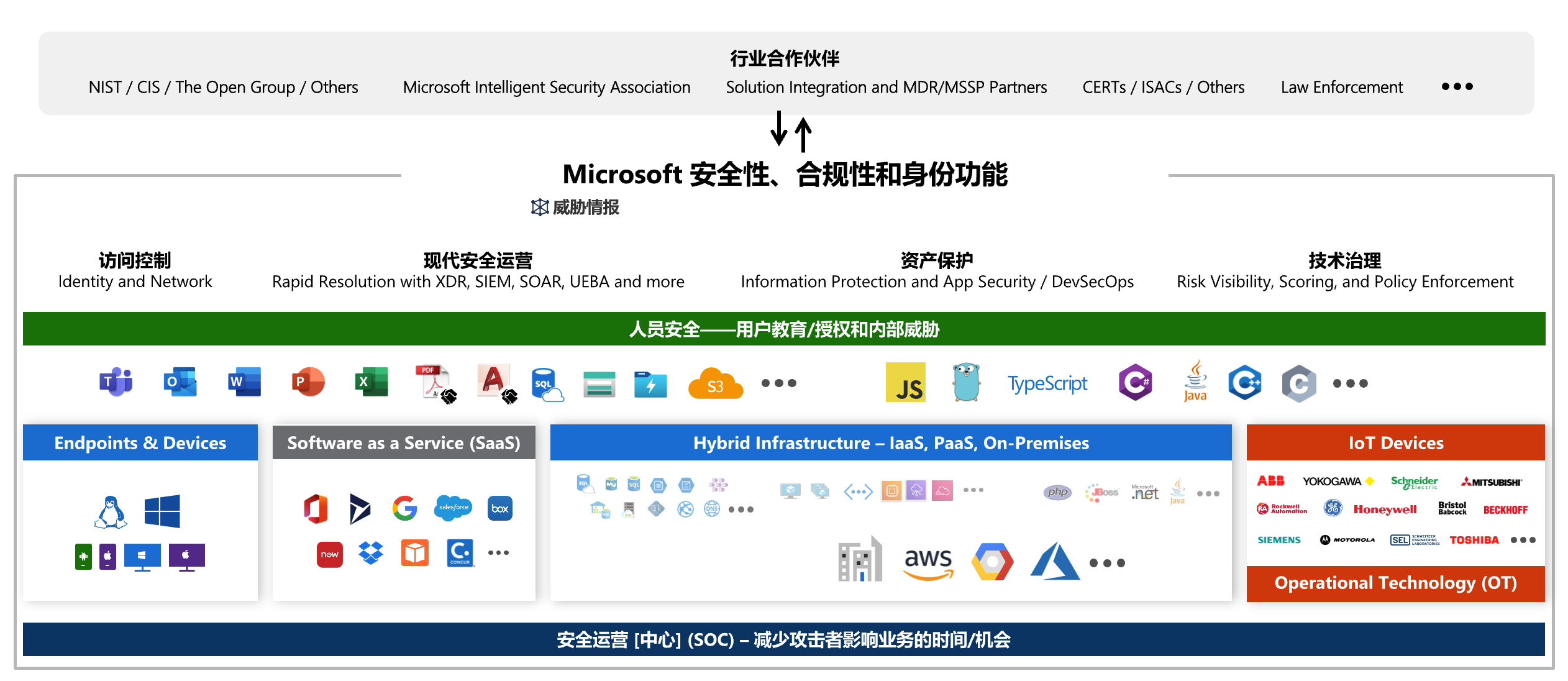
Task: Click the orange S3 cloud icon
Action: [x=715, y=385]
